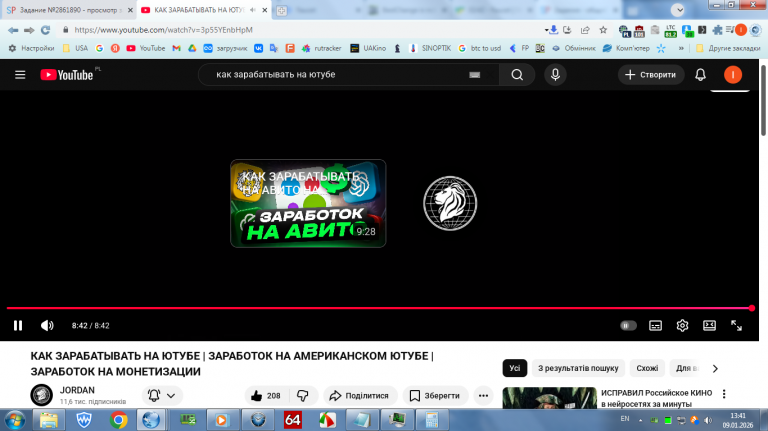Screen dimensions: 768x431
Task: Open suggested ЗАРАБОТОК НА АВИТО end-screen video
Action: [x=308, y=203]
